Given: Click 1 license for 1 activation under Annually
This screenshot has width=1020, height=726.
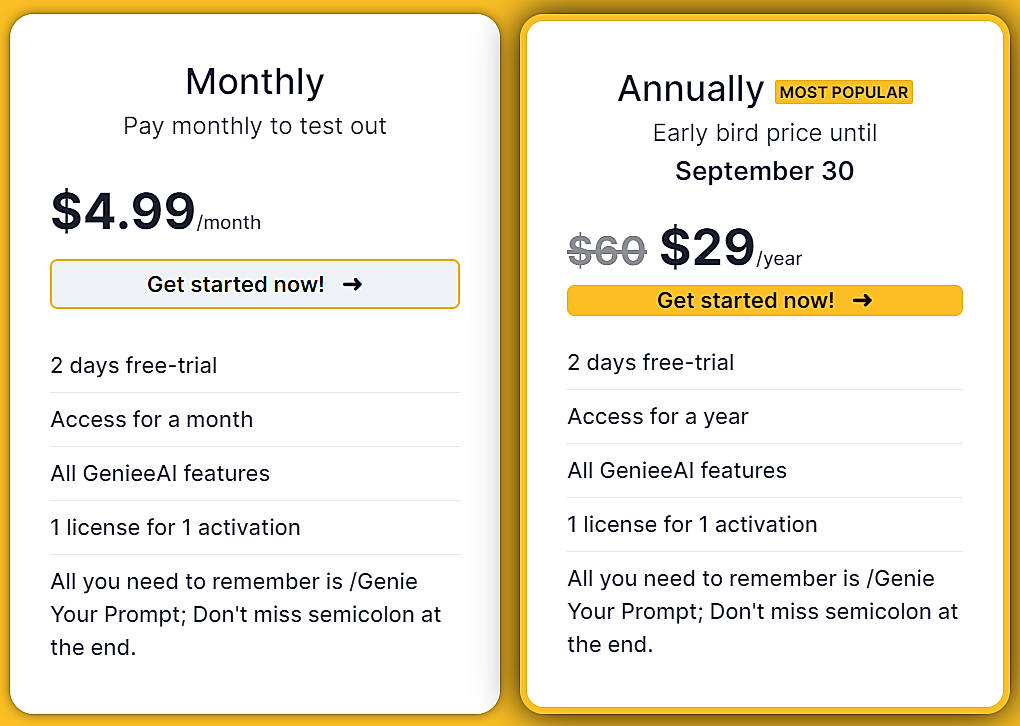Looking at the screenshot, I should [x=692, y=524].
